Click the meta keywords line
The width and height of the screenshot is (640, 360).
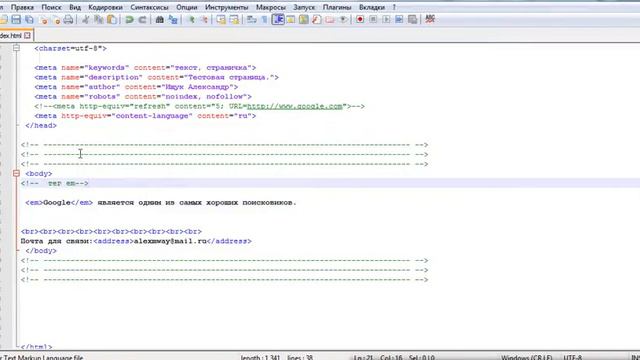pos(145,68)
